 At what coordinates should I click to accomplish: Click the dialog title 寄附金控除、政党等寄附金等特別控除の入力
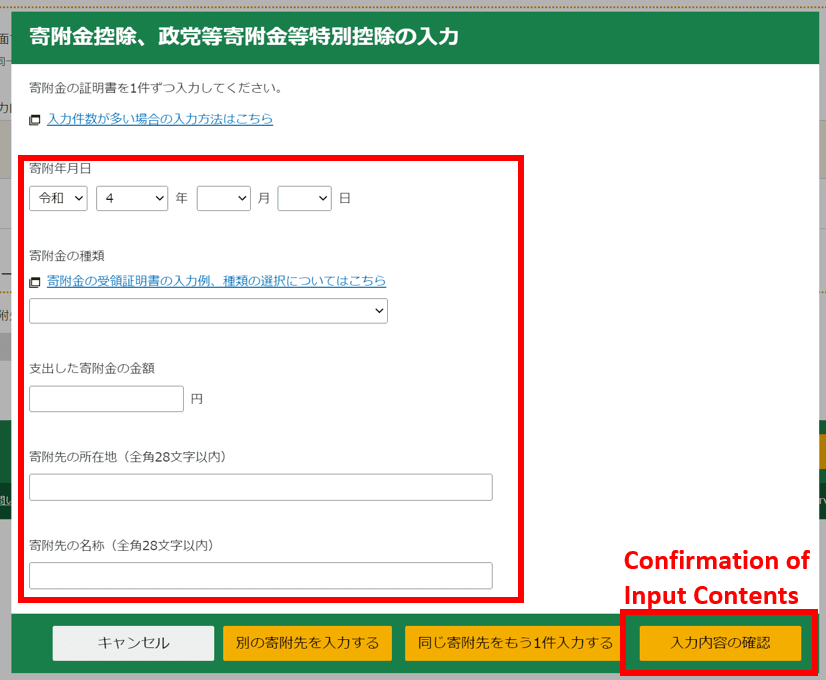point(244,37)
